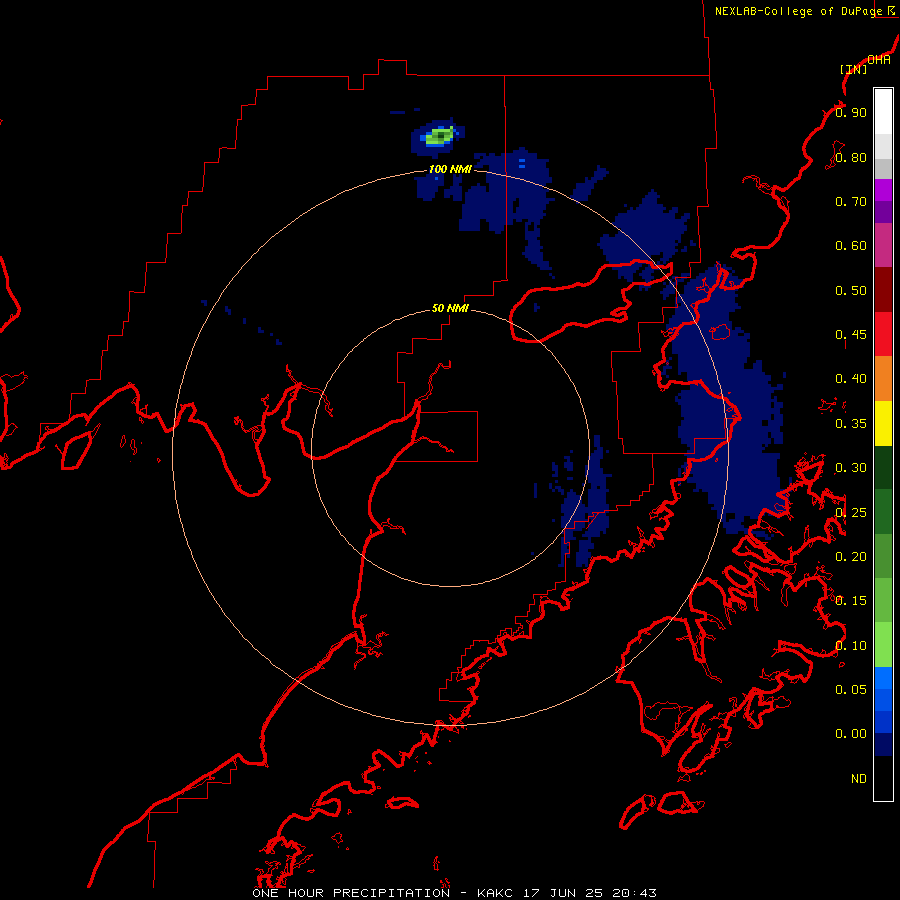Click the 17 JUN 25 date text
This screenshot has height=900, width=900.
click(562, 893)
